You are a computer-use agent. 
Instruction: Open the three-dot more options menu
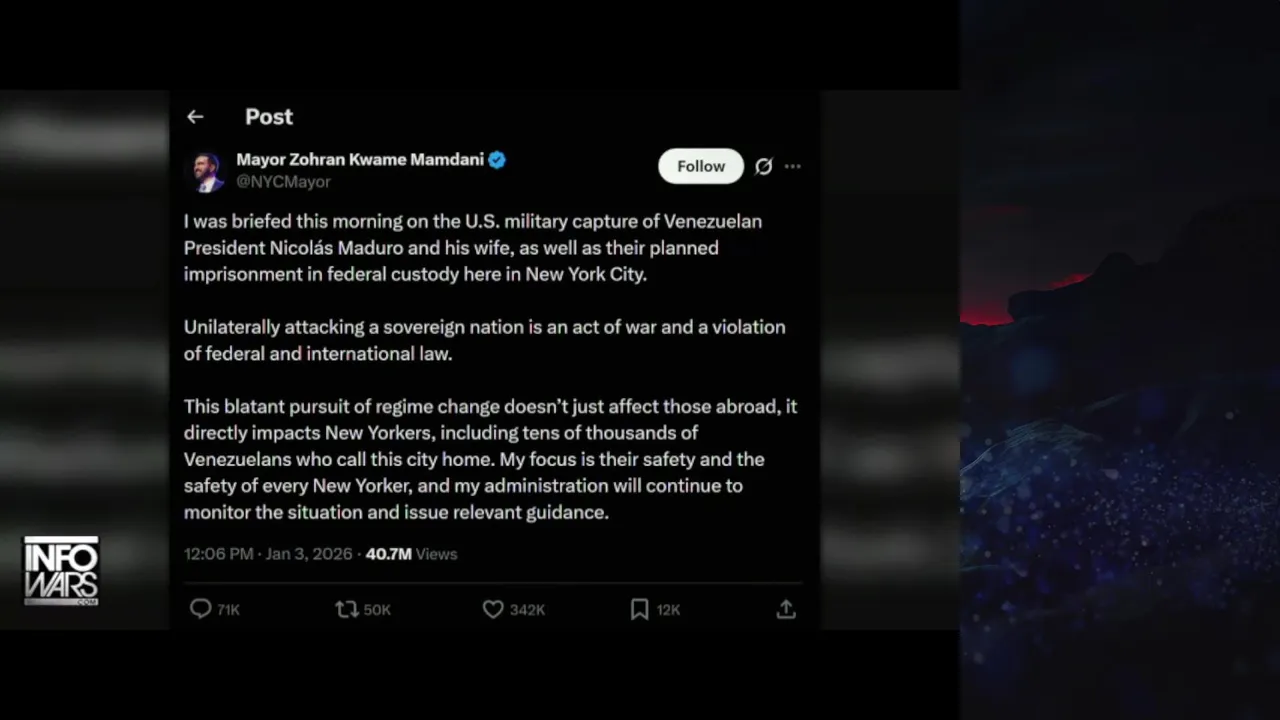793,167
